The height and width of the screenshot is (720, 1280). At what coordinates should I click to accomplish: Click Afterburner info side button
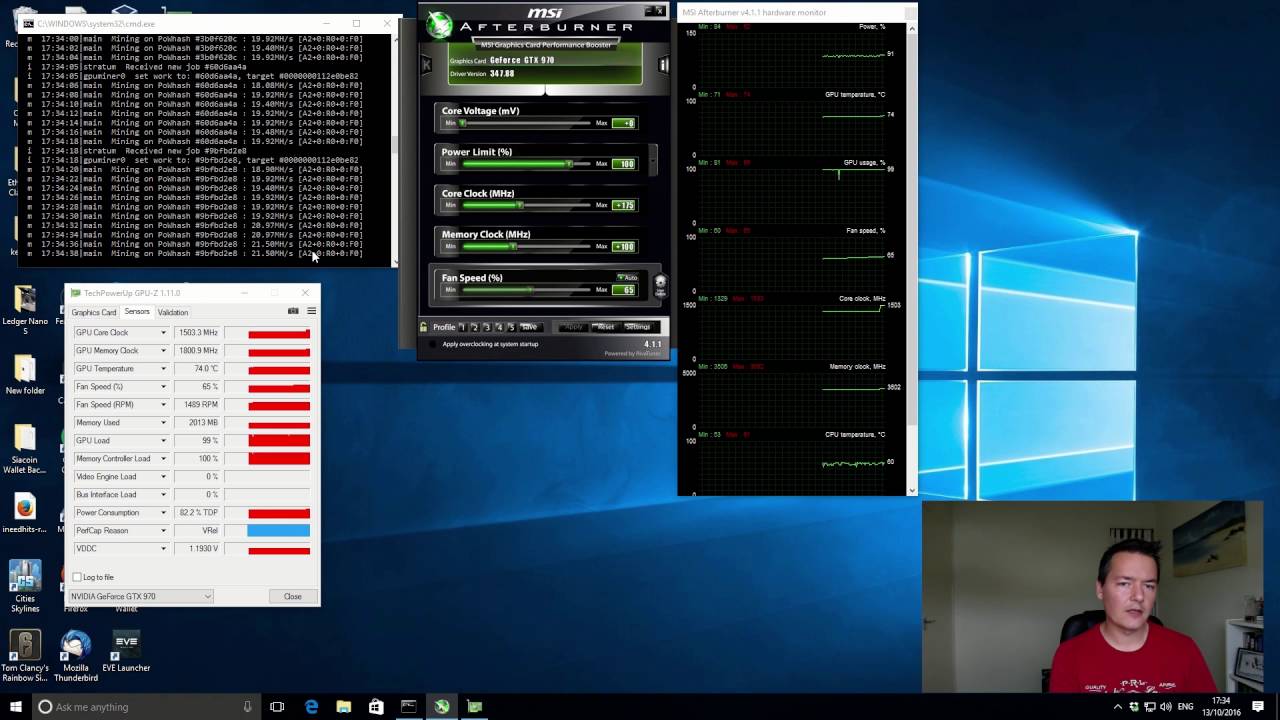(x=663, y=65)
